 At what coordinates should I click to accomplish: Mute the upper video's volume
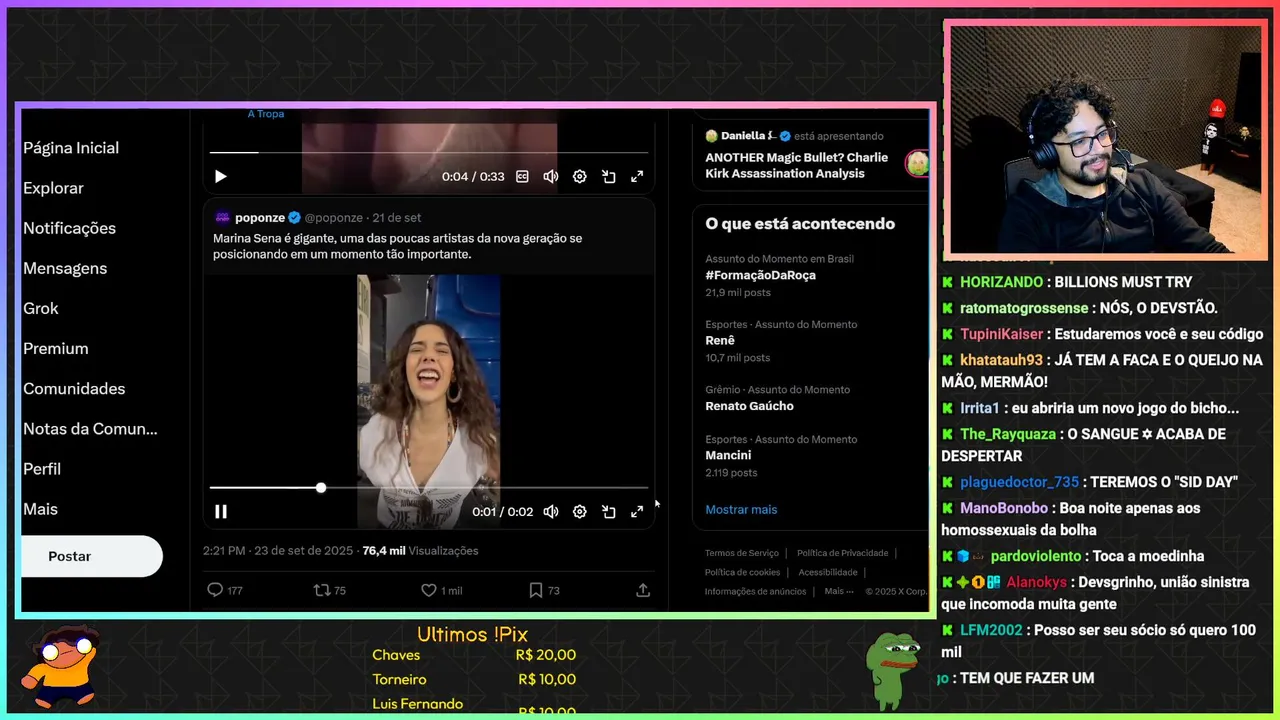[x=551, y=177]
